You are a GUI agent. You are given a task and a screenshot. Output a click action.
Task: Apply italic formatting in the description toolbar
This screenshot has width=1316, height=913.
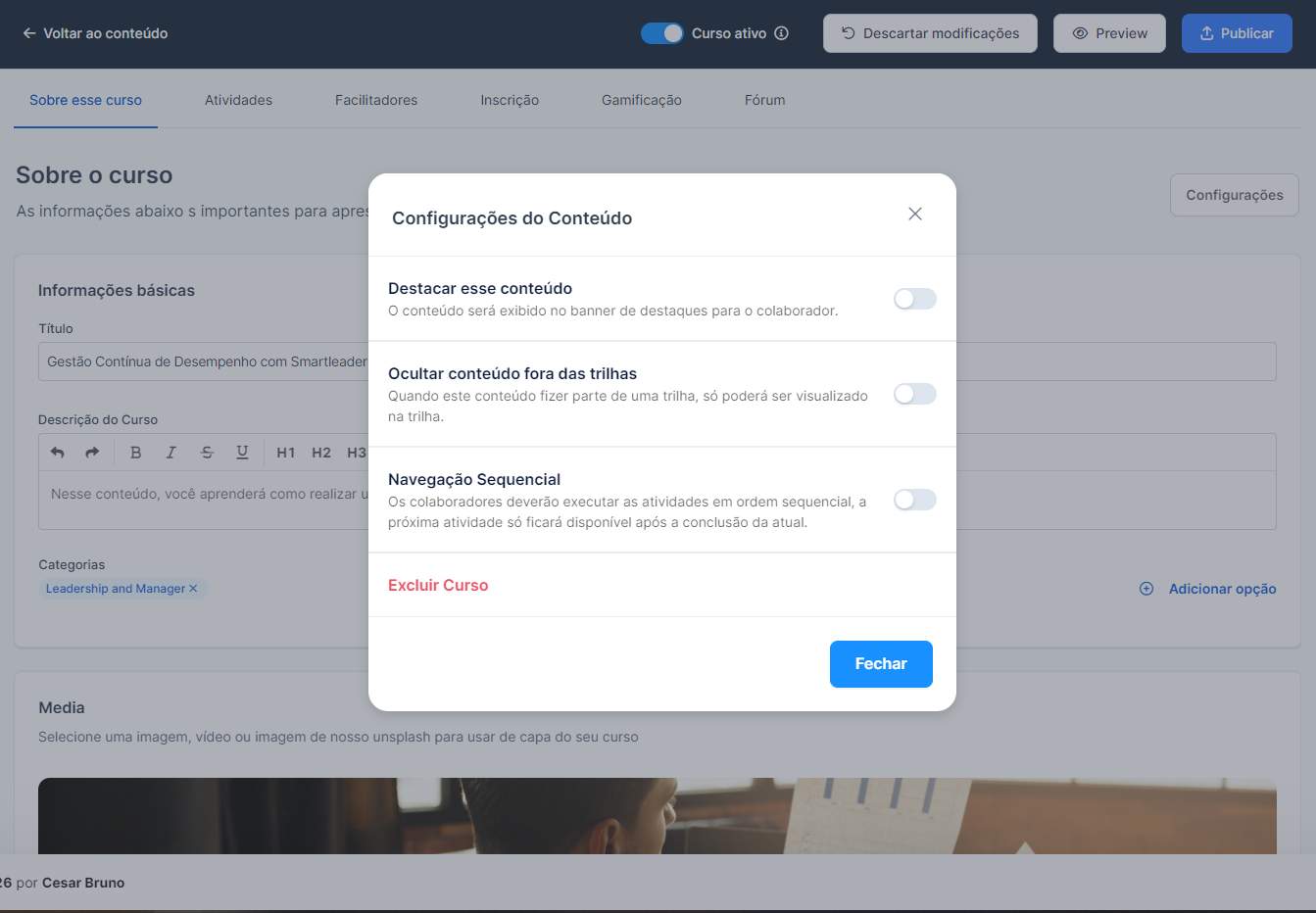(x=171, y=453)
